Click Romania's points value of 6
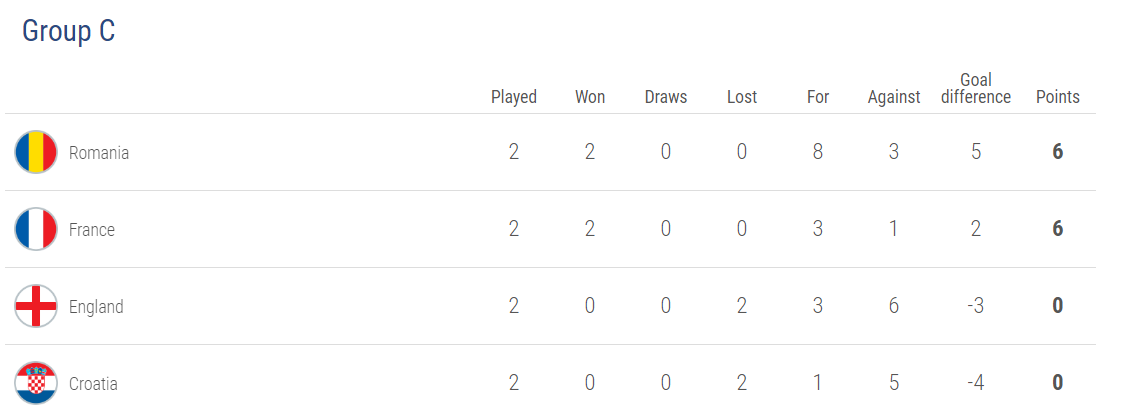Screen dimensions: 1137x417 pos(1057,152)
